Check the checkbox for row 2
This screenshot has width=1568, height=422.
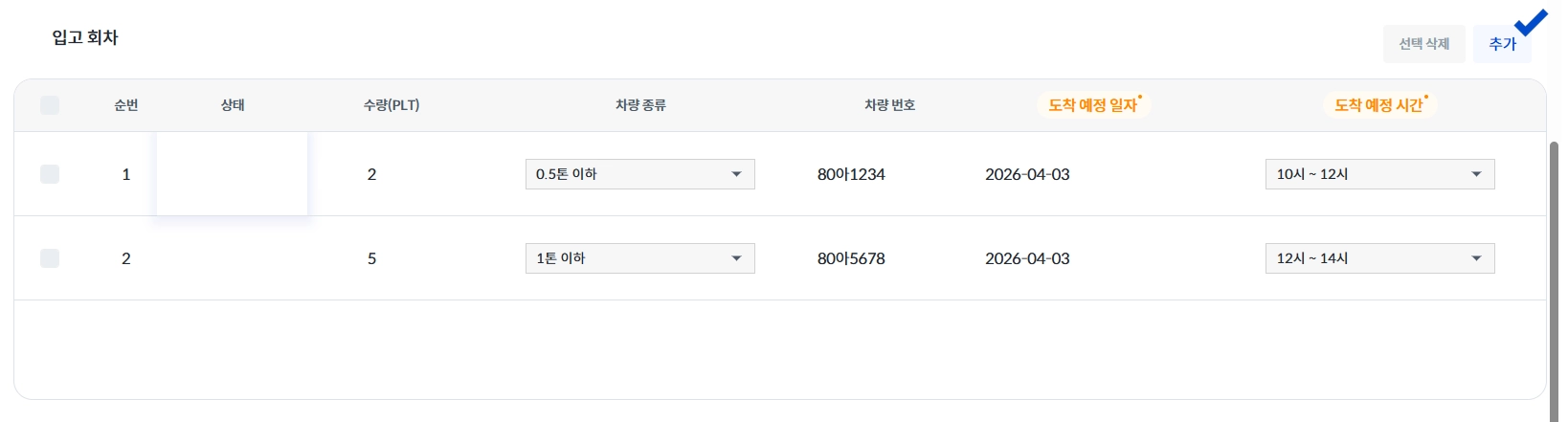[x=50, y=258]
